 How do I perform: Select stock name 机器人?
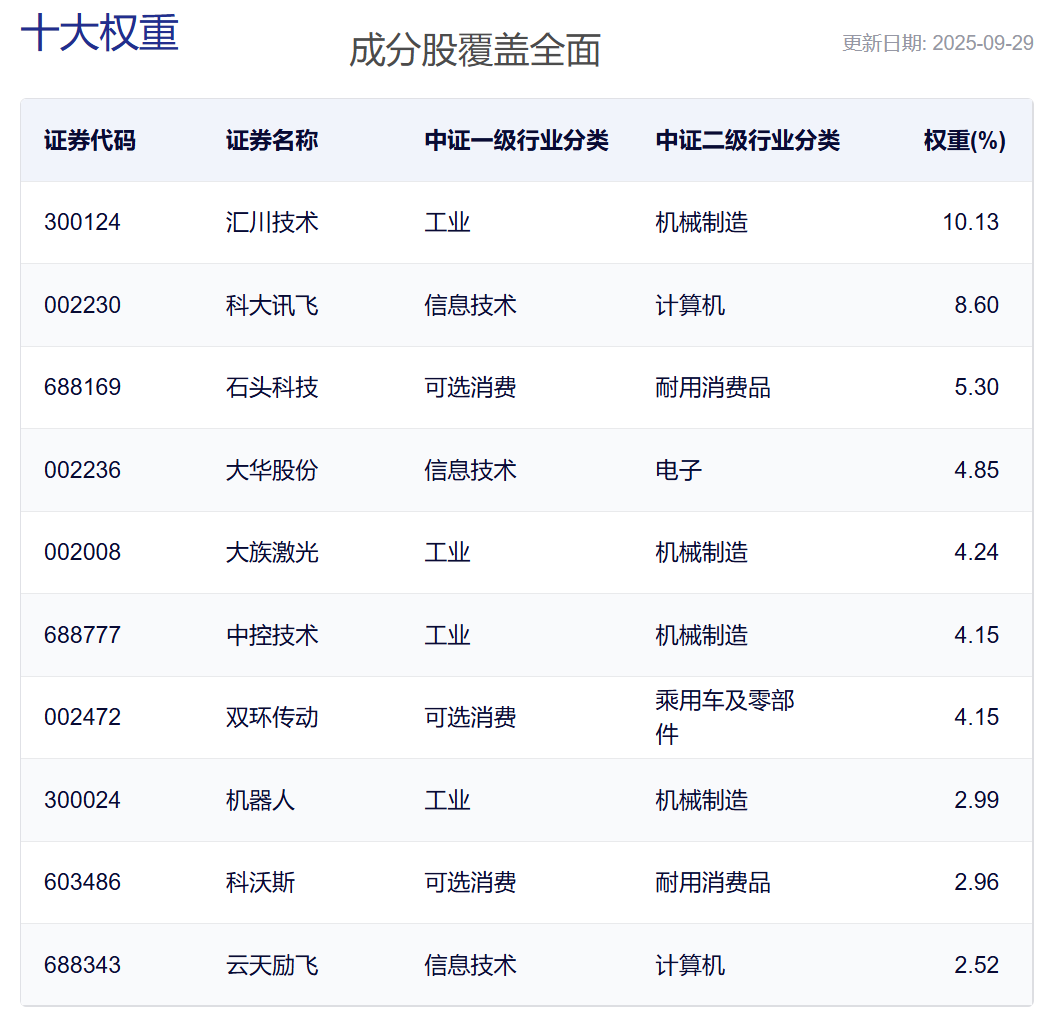(x=260, y=800)
